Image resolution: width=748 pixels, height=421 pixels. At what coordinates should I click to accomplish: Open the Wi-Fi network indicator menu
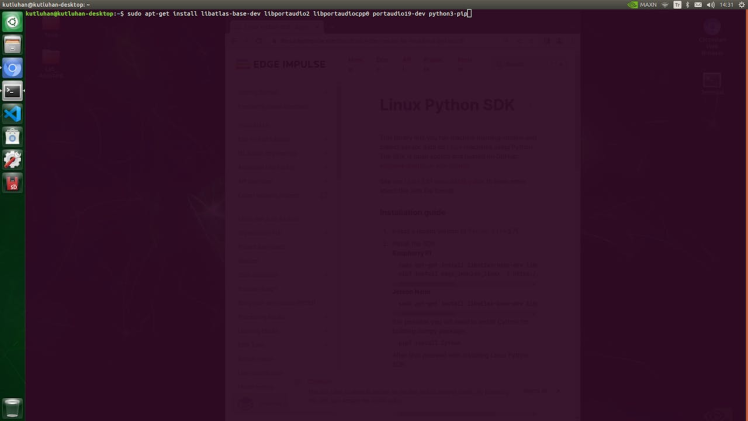coord(665,5)
